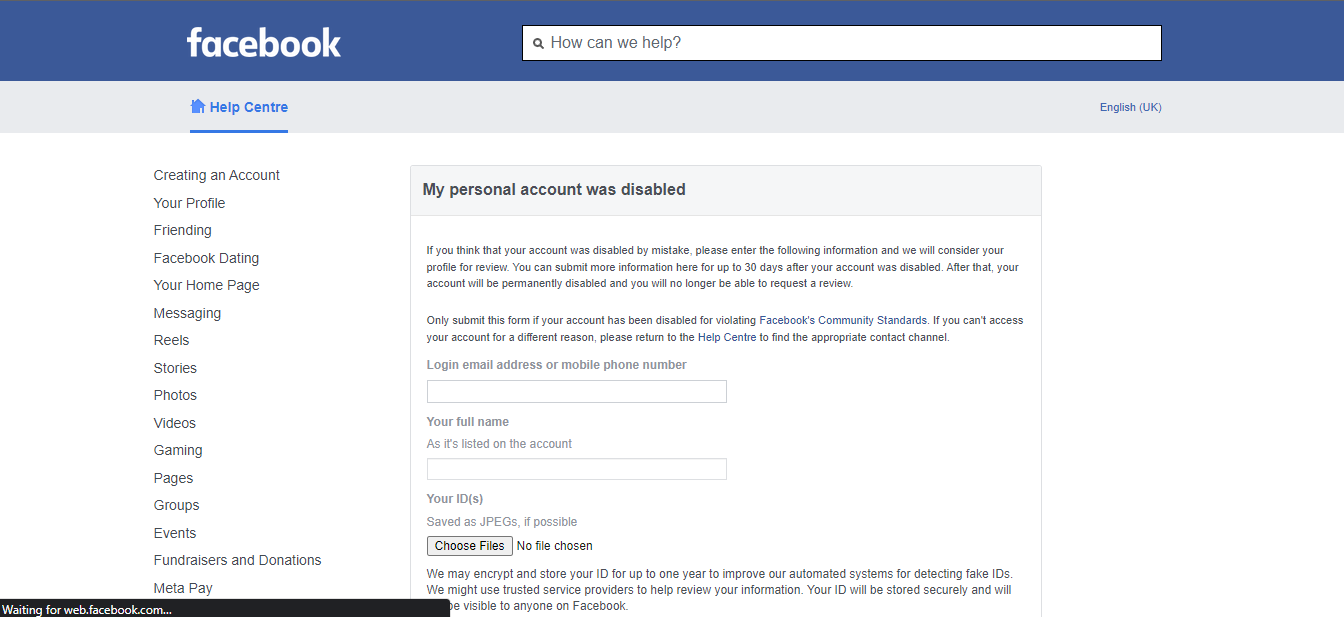Click the login email or phone field
Screen dimensions: 1344x617
click(x=576, y=392)
